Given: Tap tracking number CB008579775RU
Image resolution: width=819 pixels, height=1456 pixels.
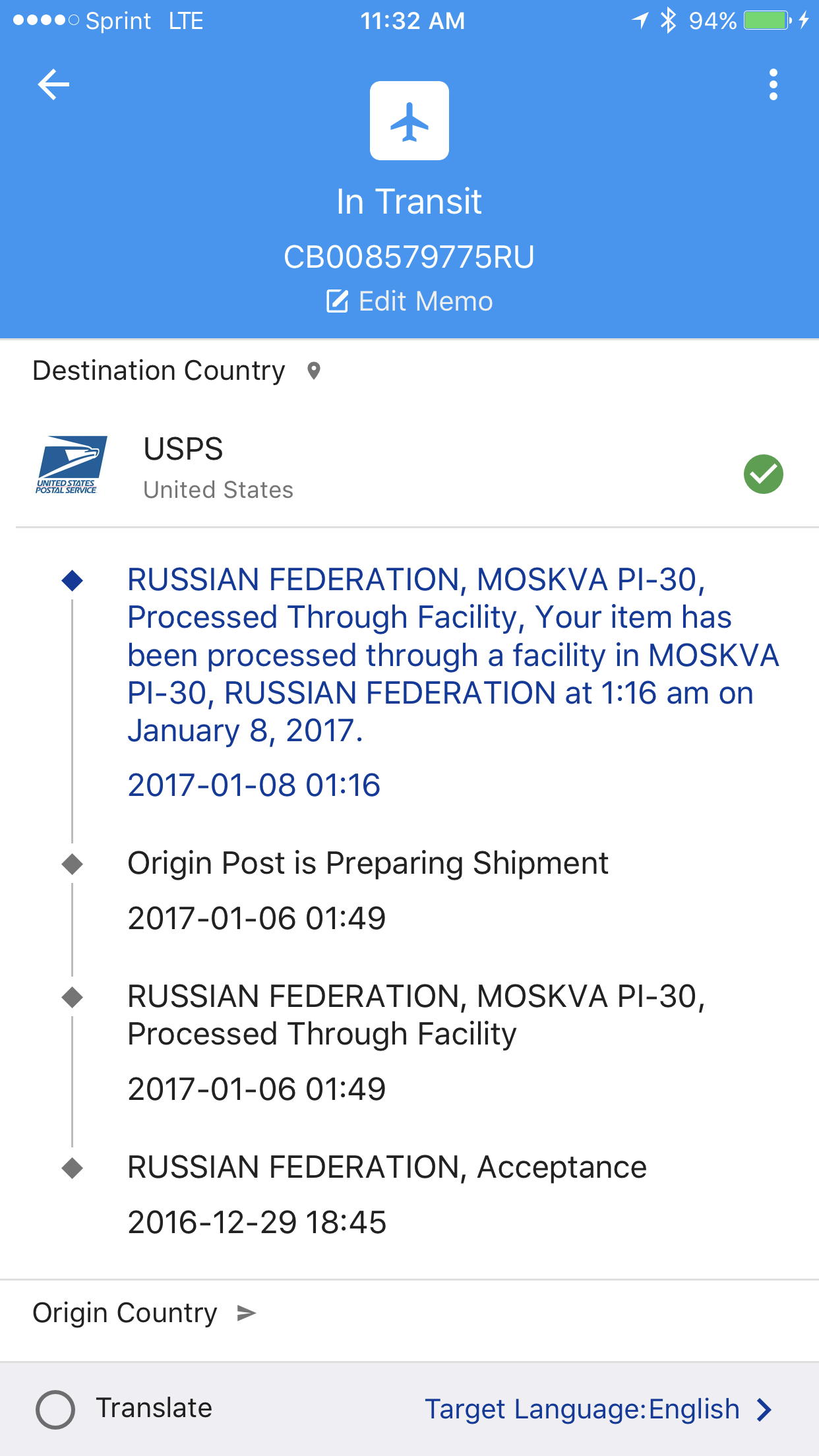Looking at the screenshot, I should [409, 257].
